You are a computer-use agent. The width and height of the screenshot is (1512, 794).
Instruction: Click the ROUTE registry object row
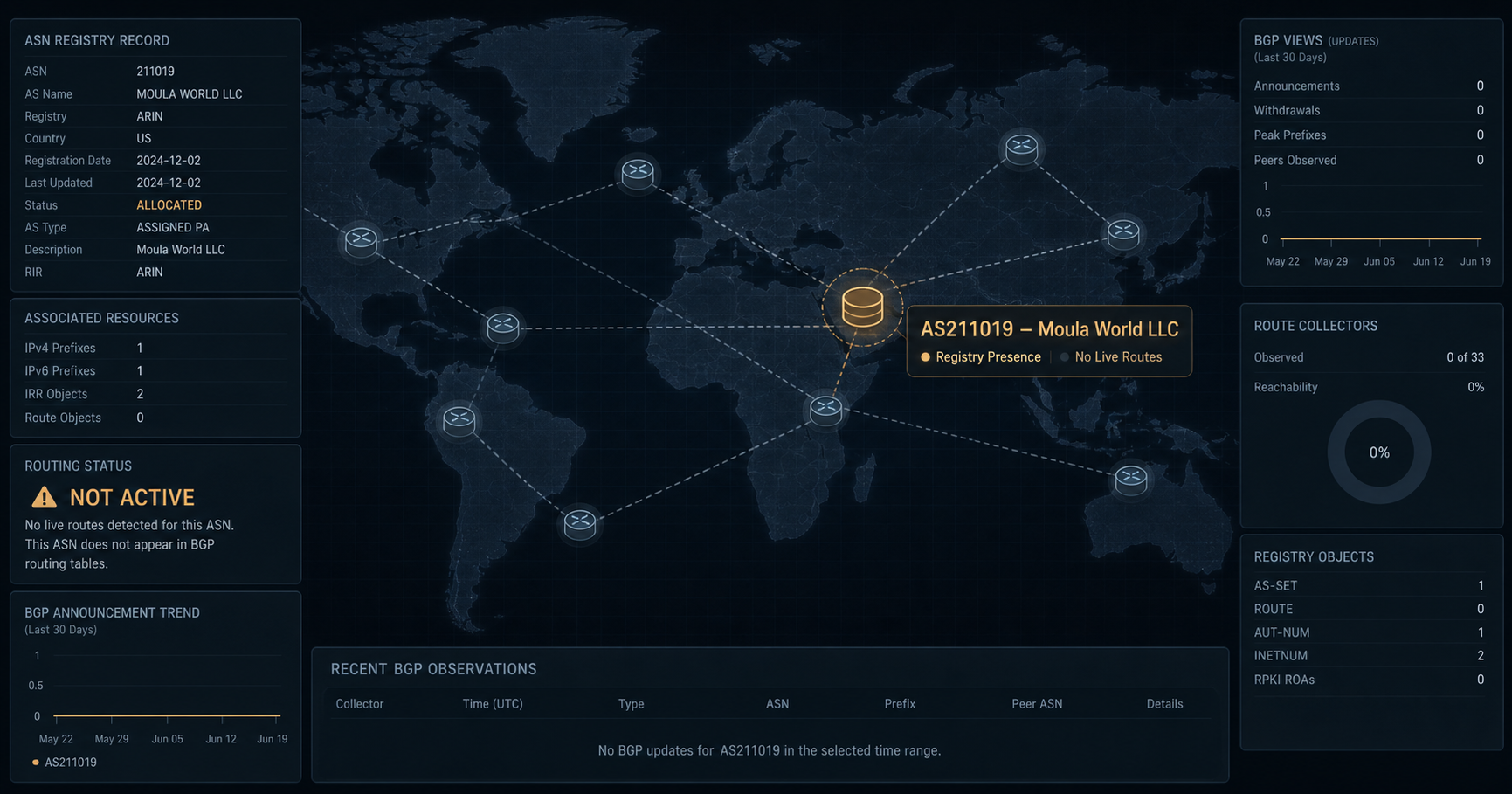coord(1369,609)
